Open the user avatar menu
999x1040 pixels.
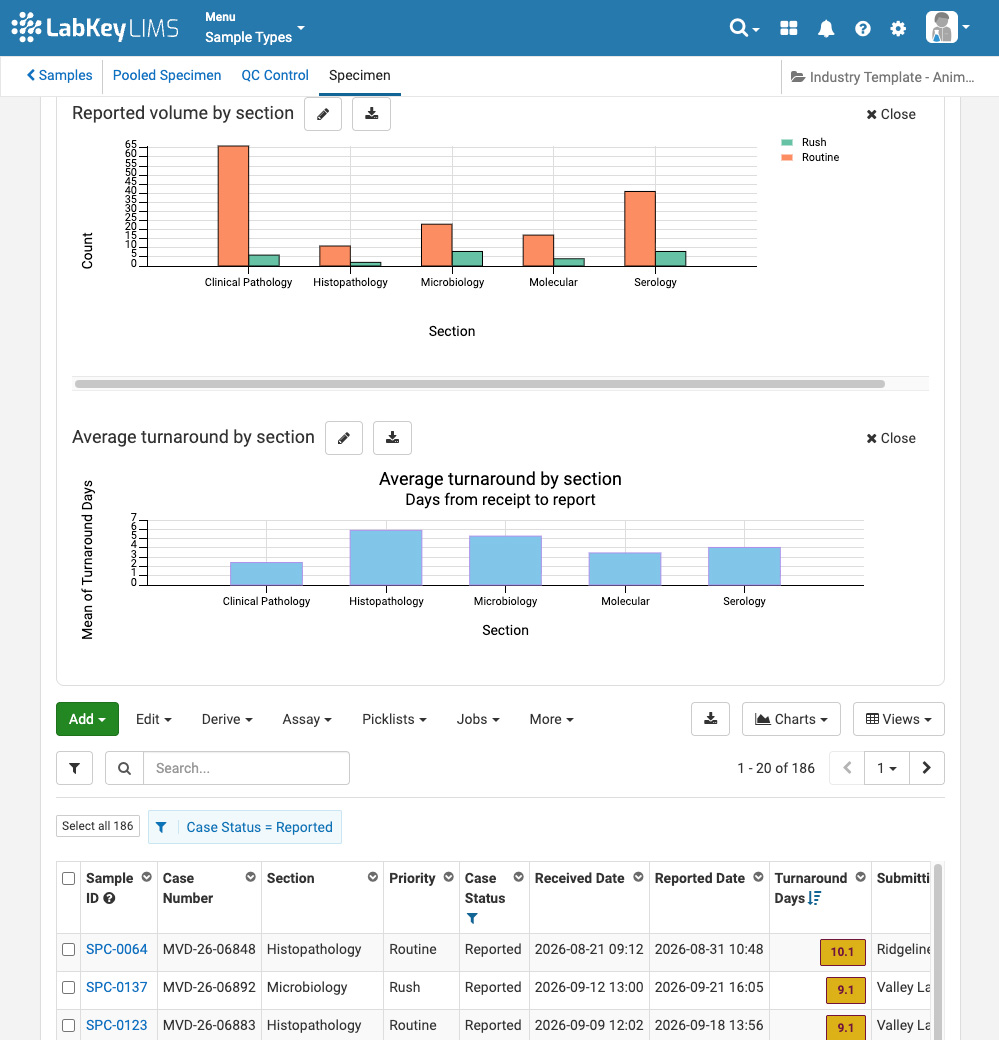(947, 27)
